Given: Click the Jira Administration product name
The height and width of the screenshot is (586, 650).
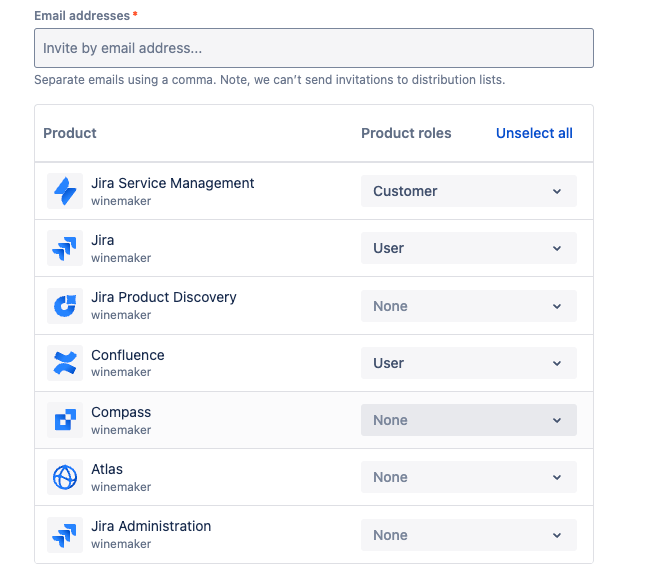Looking at the screenshot, I should coord(151,526).
